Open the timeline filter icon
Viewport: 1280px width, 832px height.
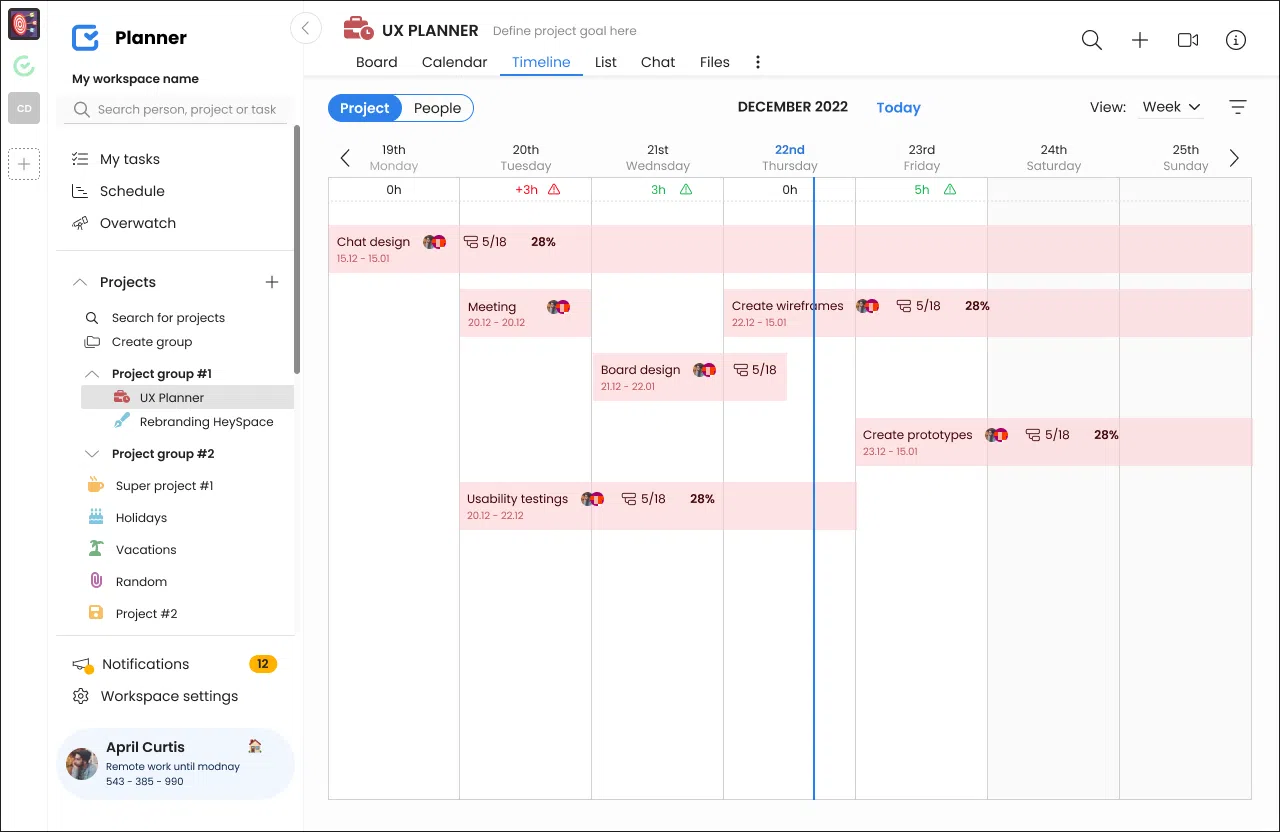tap(1238, 106)
